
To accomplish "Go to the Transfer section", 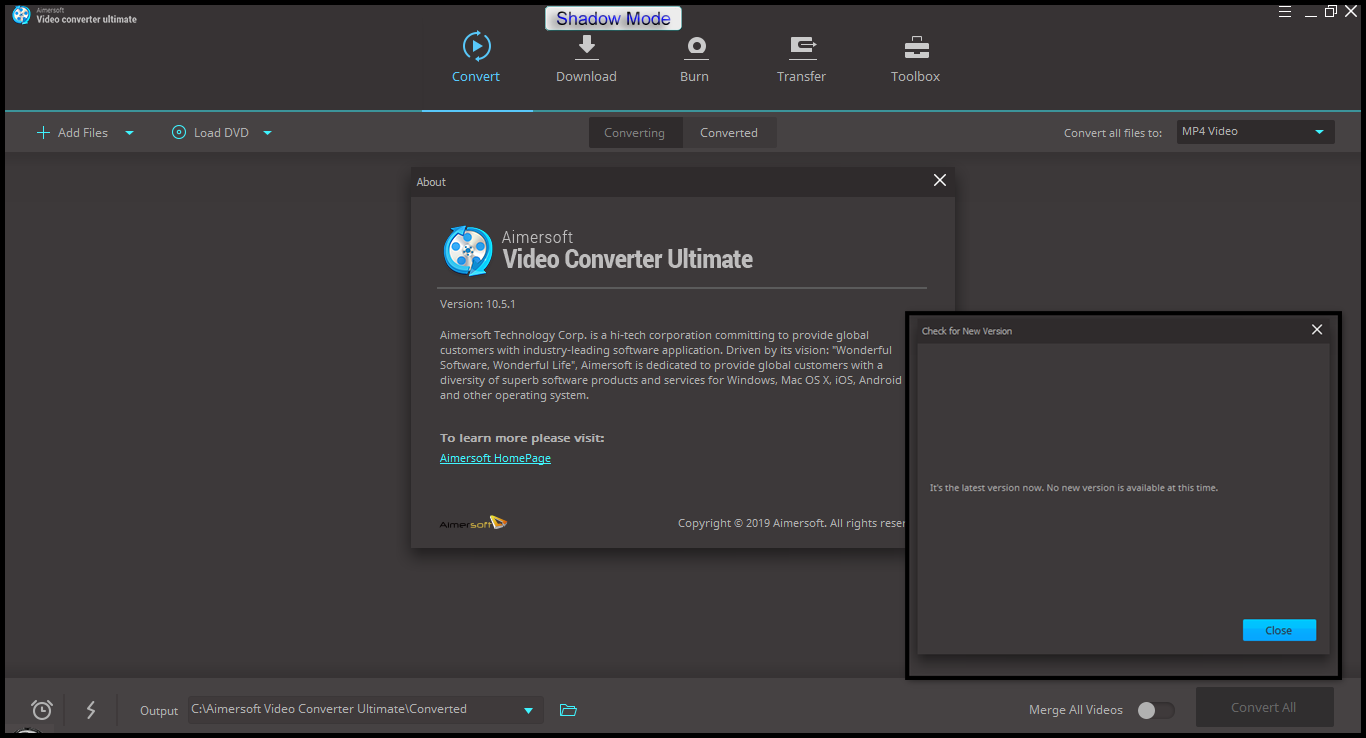I will [802, 59].
